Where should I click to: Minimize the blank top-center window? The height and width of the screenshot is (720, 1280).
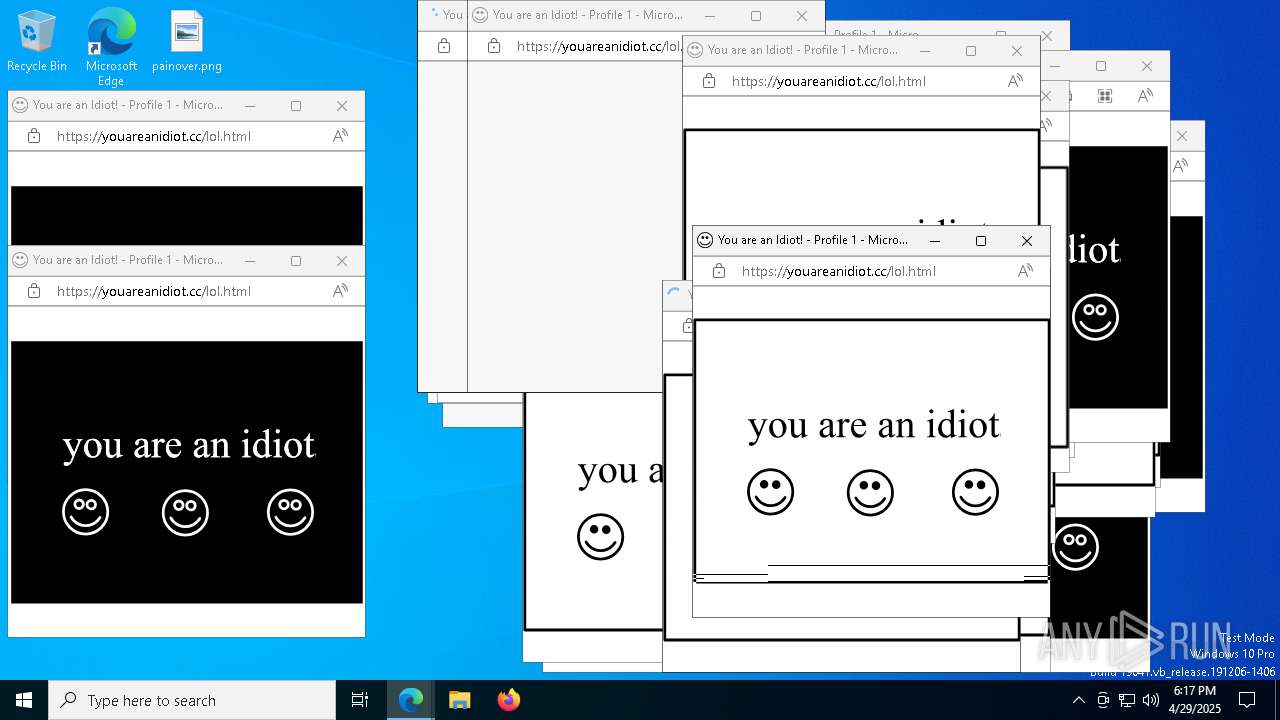710,15
